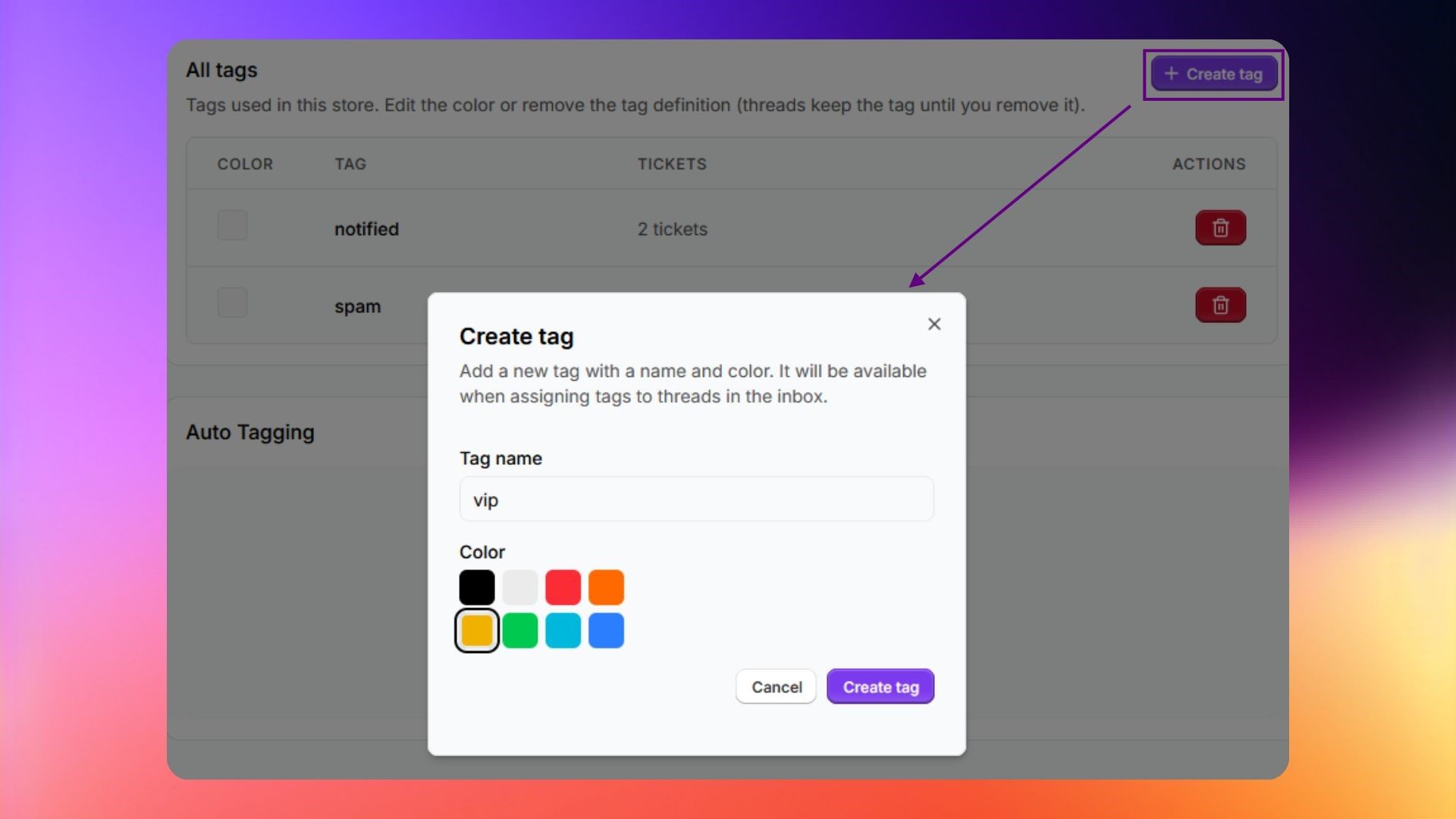Click the '2 tickets' count
The height and width of the screenshot is (819, 1456).
(x=672, y=229)
